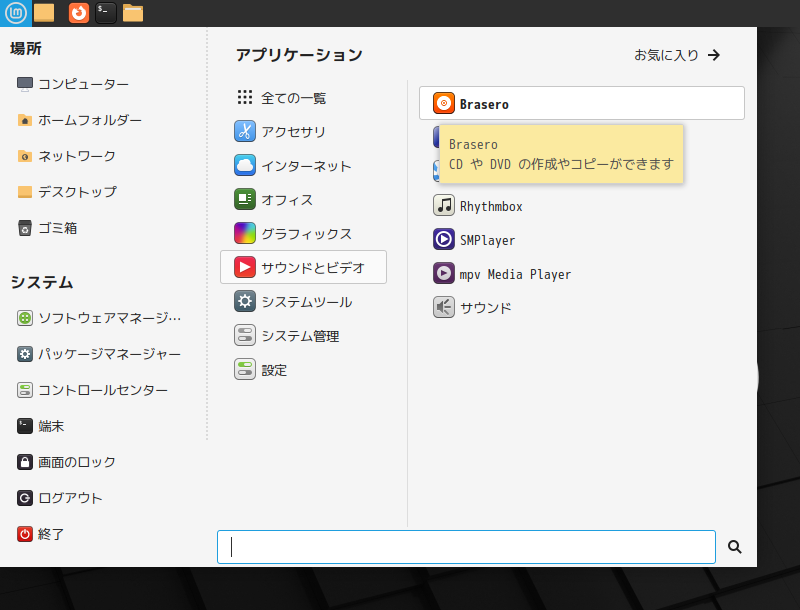The height and width of the screenshot is (610, 800).
Task: Click the ログアウト icon
Action: point(24,498)
